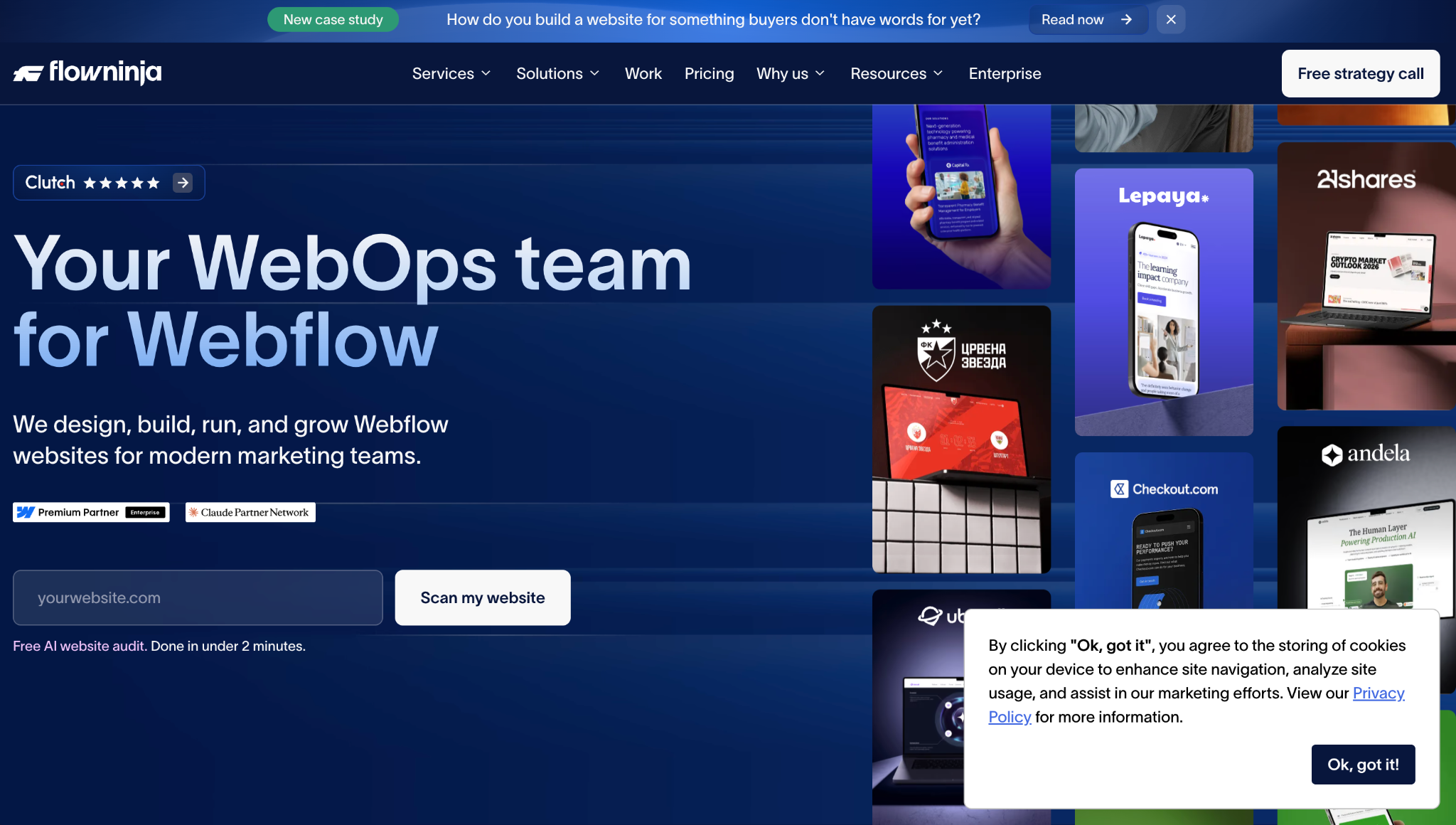Screen dimensions: 1456x825
Task: Close the case study announcement banner
Action: click(x=1171, y=20)
